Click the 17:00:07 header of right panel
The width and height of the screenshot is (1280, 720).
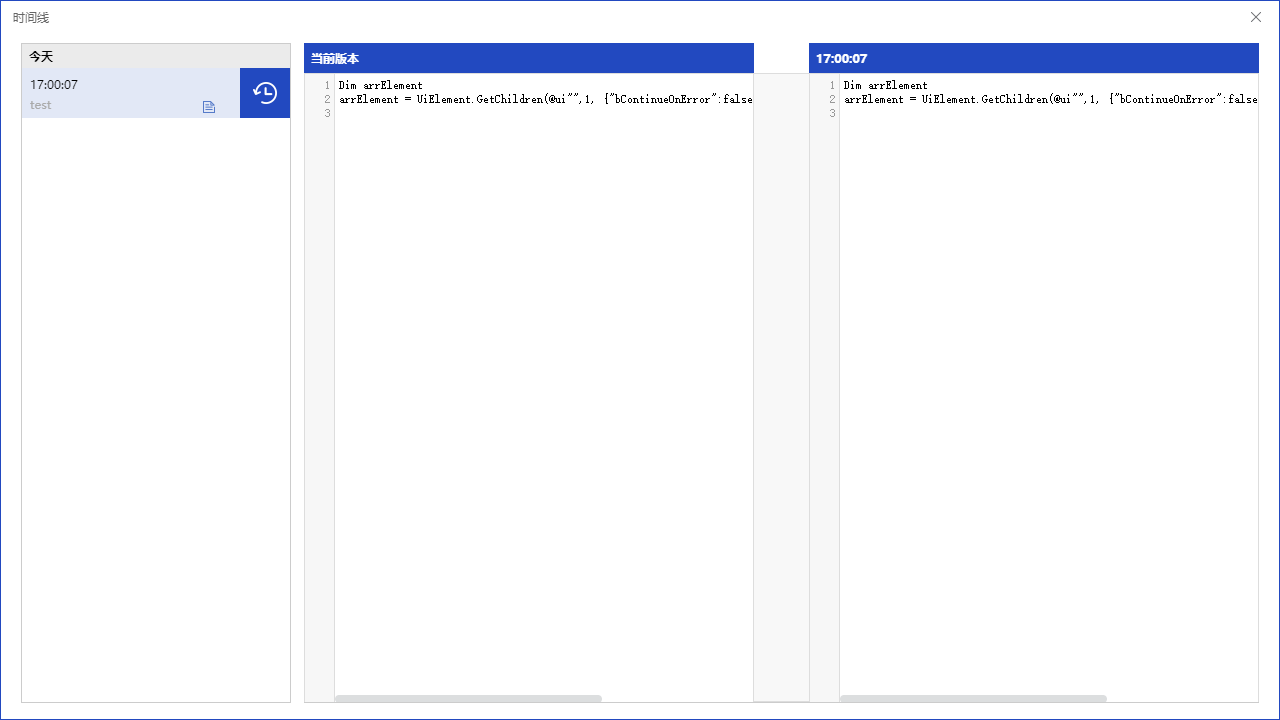pos(1034,58)
